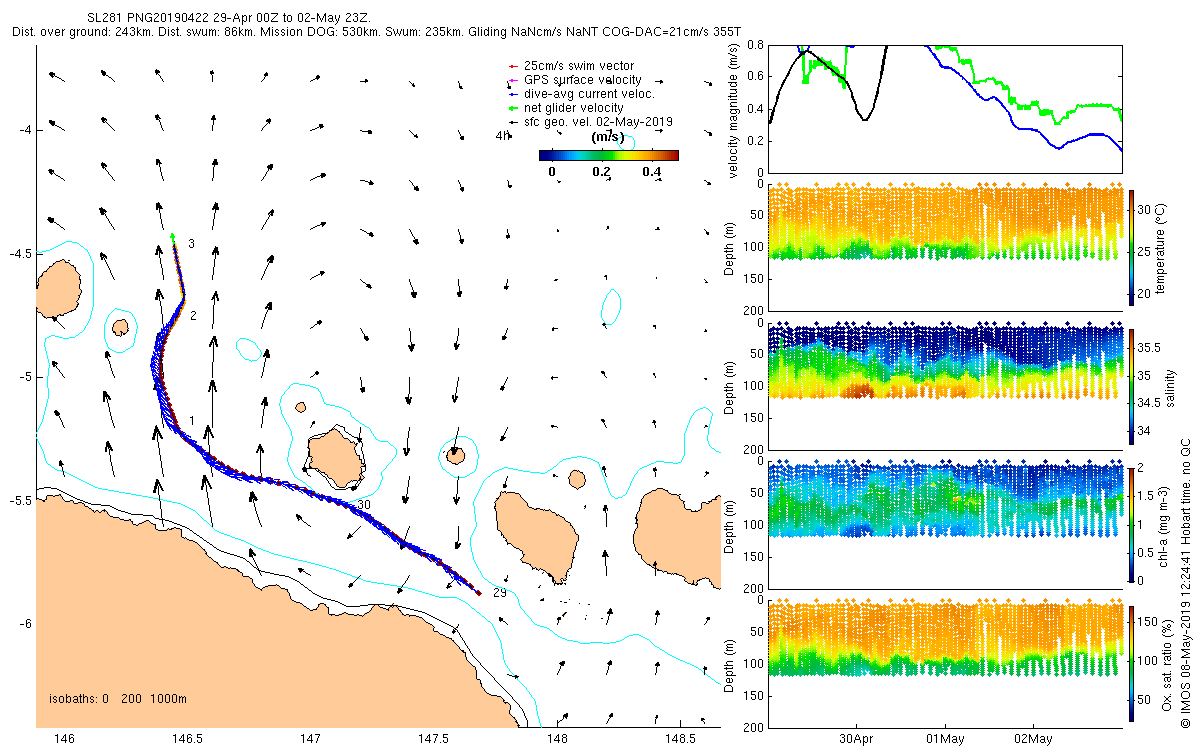Click the chl-a (mg m-3) colorbar
The image size is (1200, 750).
1131,523
